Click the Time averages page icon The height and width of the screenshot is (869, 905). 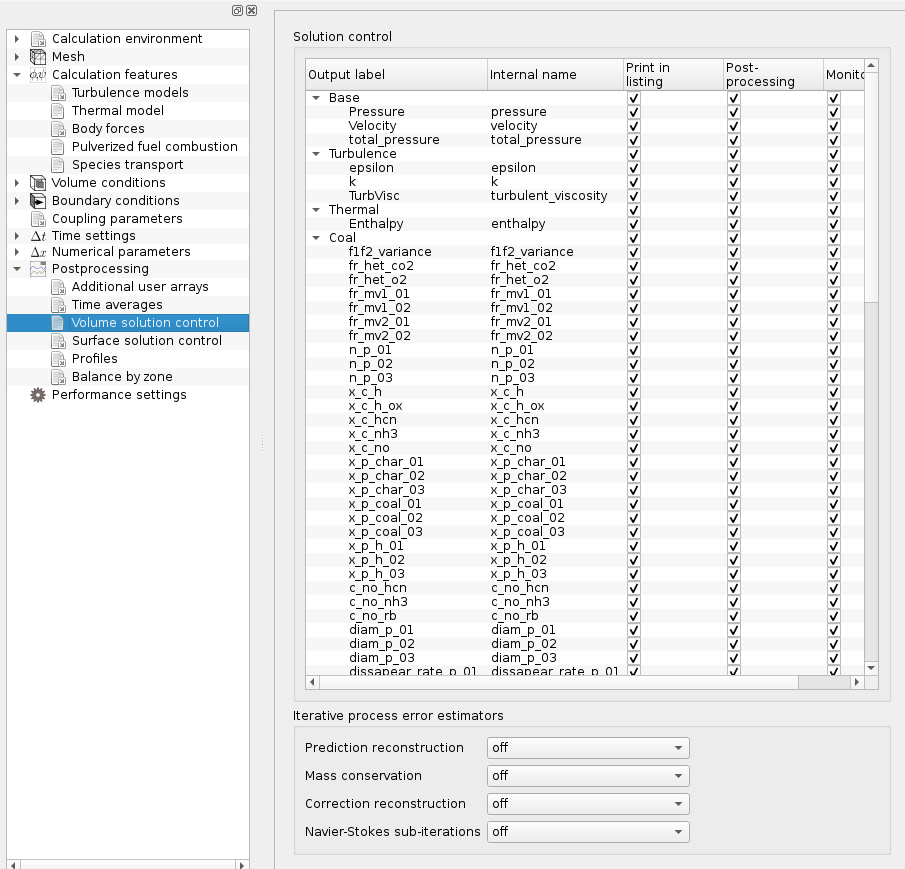58,304
